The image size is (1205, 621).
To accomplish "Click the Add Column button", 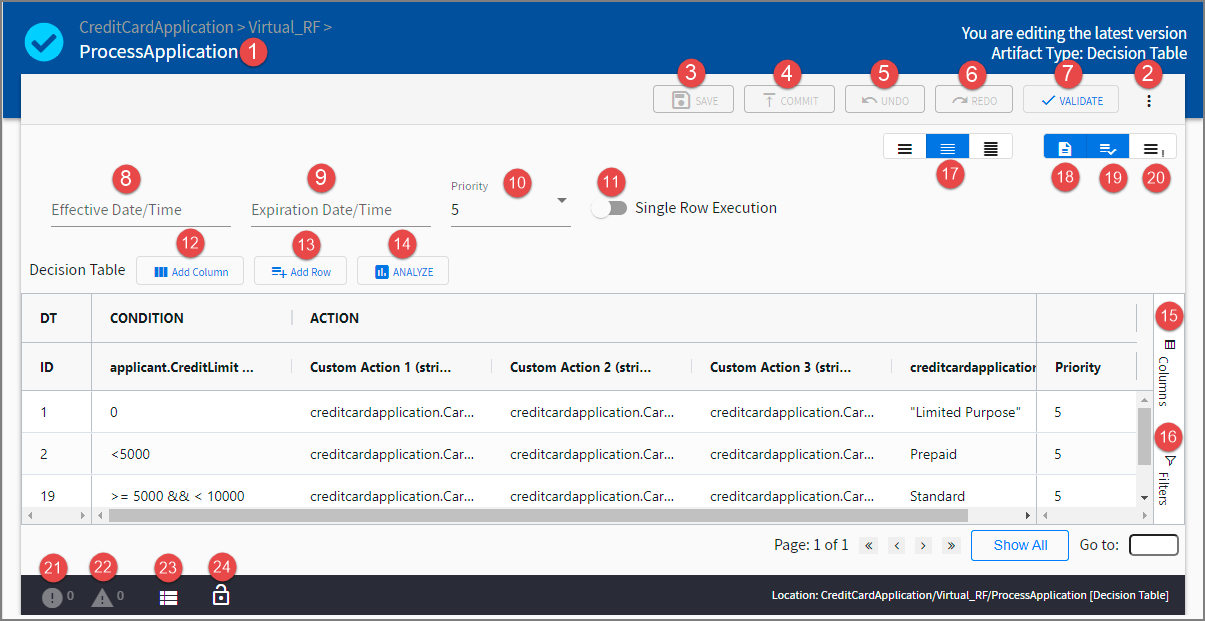I will [190, 271].
